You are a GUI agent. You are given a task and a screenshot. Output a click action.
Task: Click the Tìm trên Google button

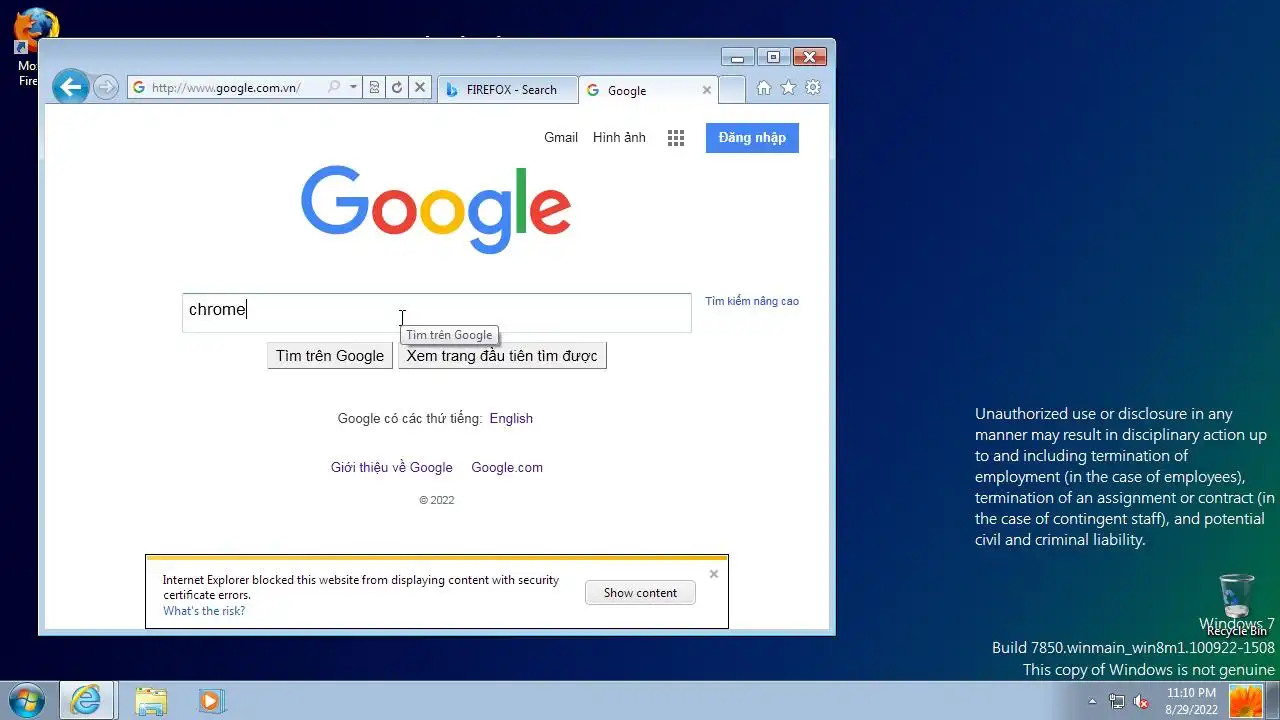(x=330, y=356)
